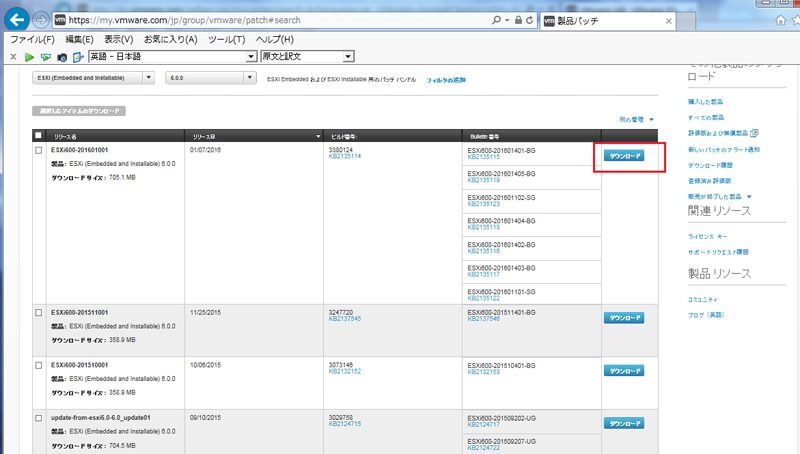Open ダウンロード履歴 sidebar link
The width and height of the screenshot is (800, 454).
(x=710, y=166)
